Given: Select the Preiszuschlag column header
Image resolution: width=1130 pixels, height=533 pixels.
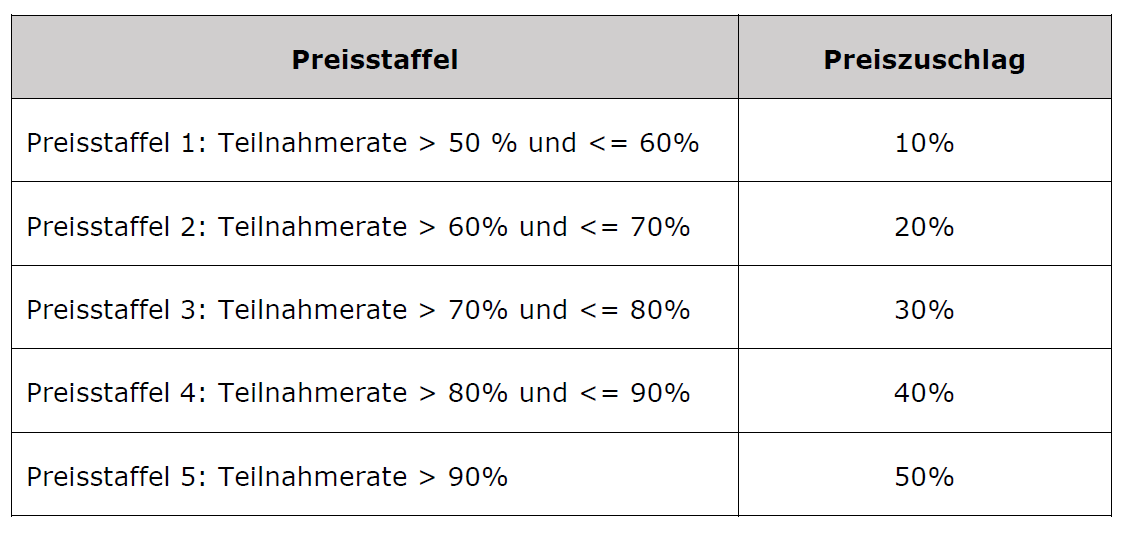Looking at the screenshot, I should pyautogui.click(x=924, y=60).
